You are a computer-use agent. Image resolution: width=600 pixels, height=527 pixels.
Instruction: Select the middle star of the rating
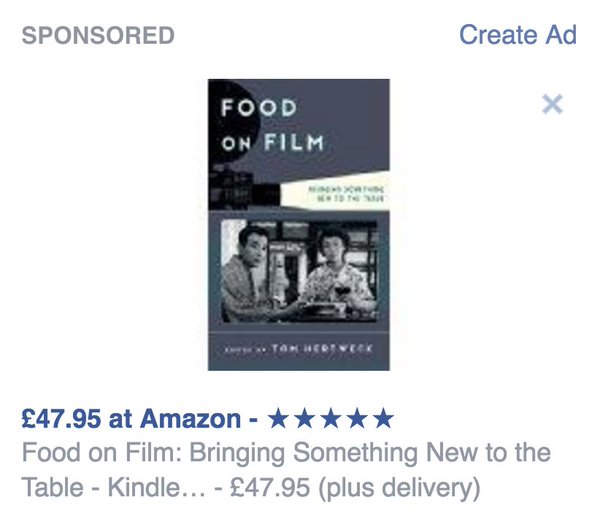pos(331,418)
